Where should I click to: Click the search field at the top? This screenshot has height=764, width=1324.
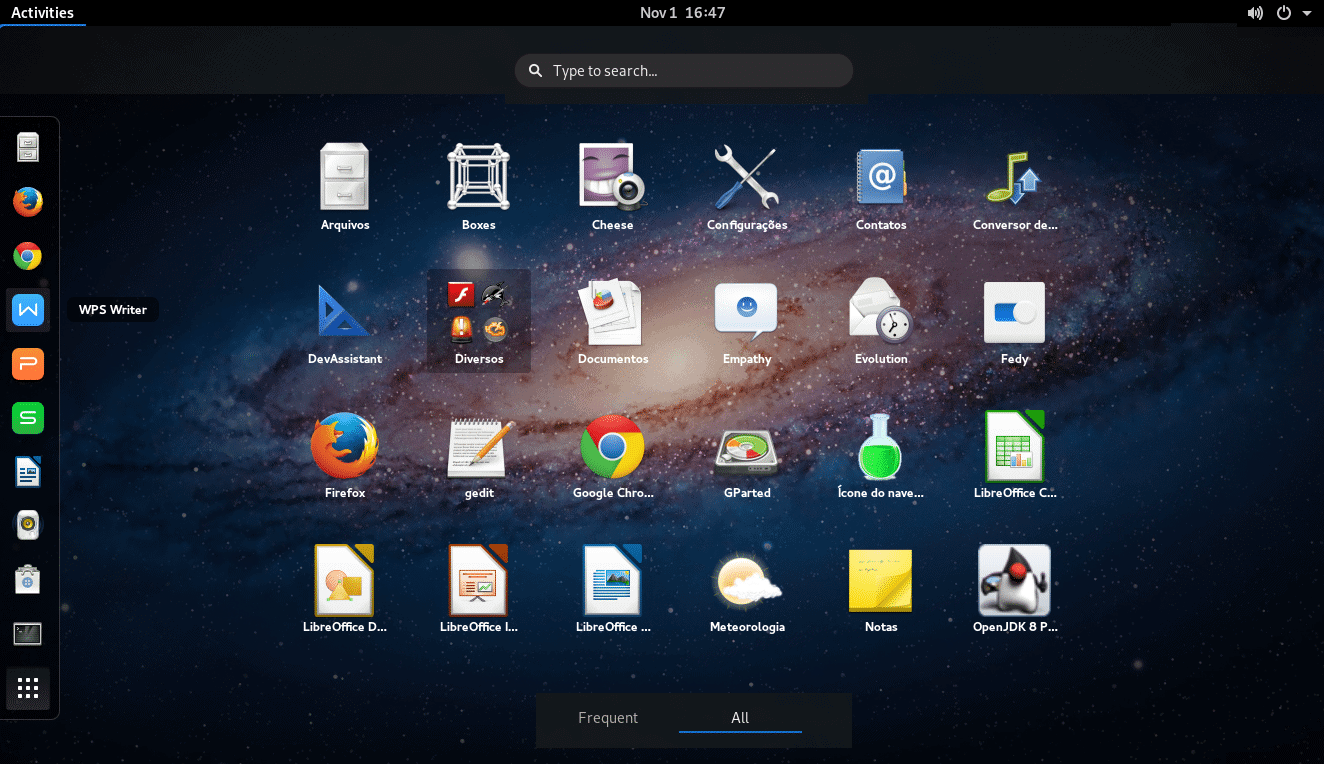click(x=683, y=70)
